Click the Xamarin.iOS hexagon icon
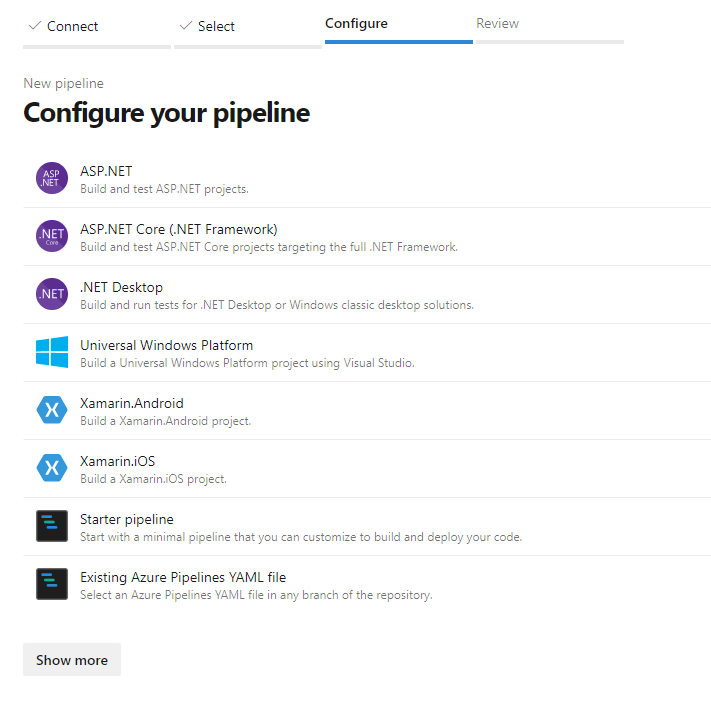 pyautogui.click(x=52, y=468)
